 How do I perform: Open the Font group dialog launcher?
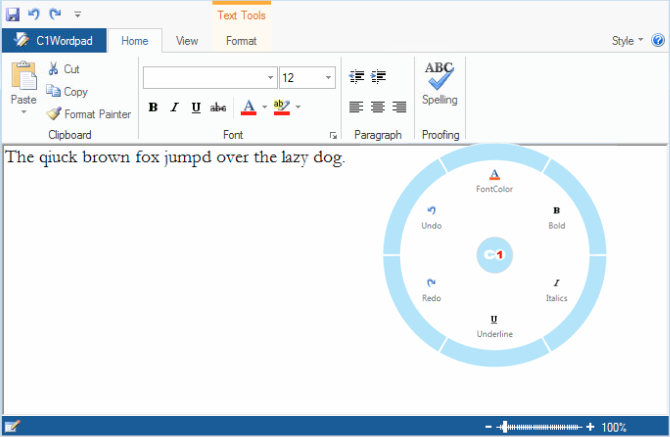[x=333, y=136]
